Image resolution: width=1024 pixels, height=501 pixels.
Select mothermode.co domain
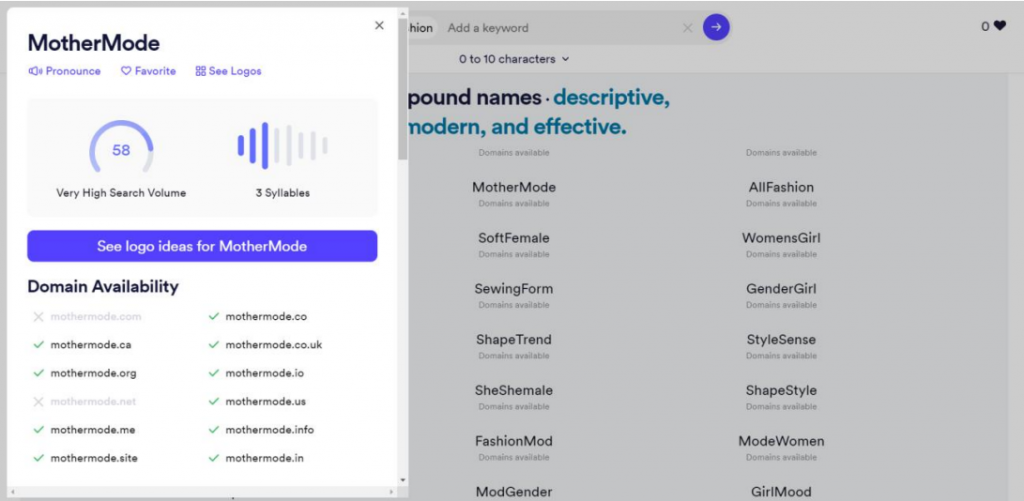pos(266,317)
